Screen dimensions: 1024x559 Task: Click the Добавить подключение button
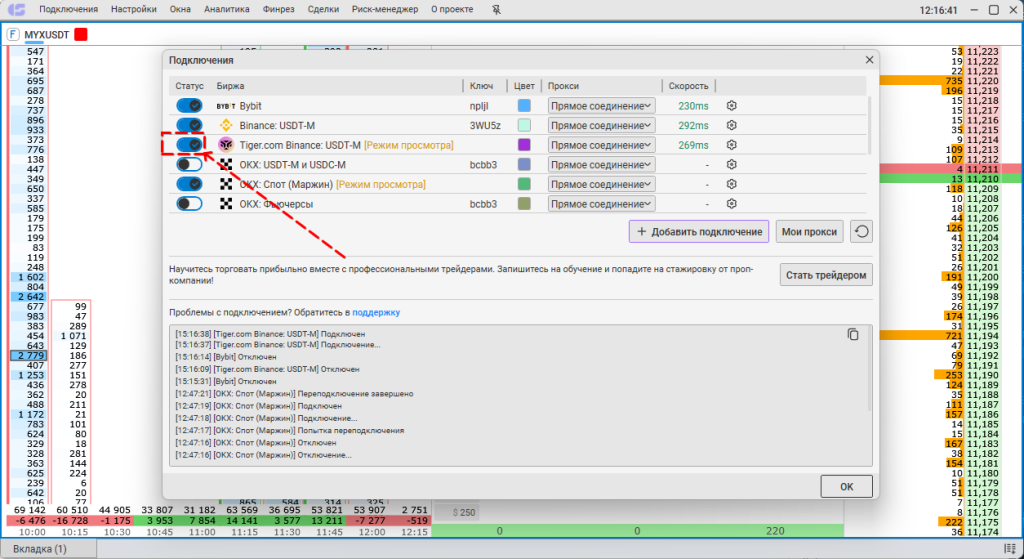click(698, 232)
